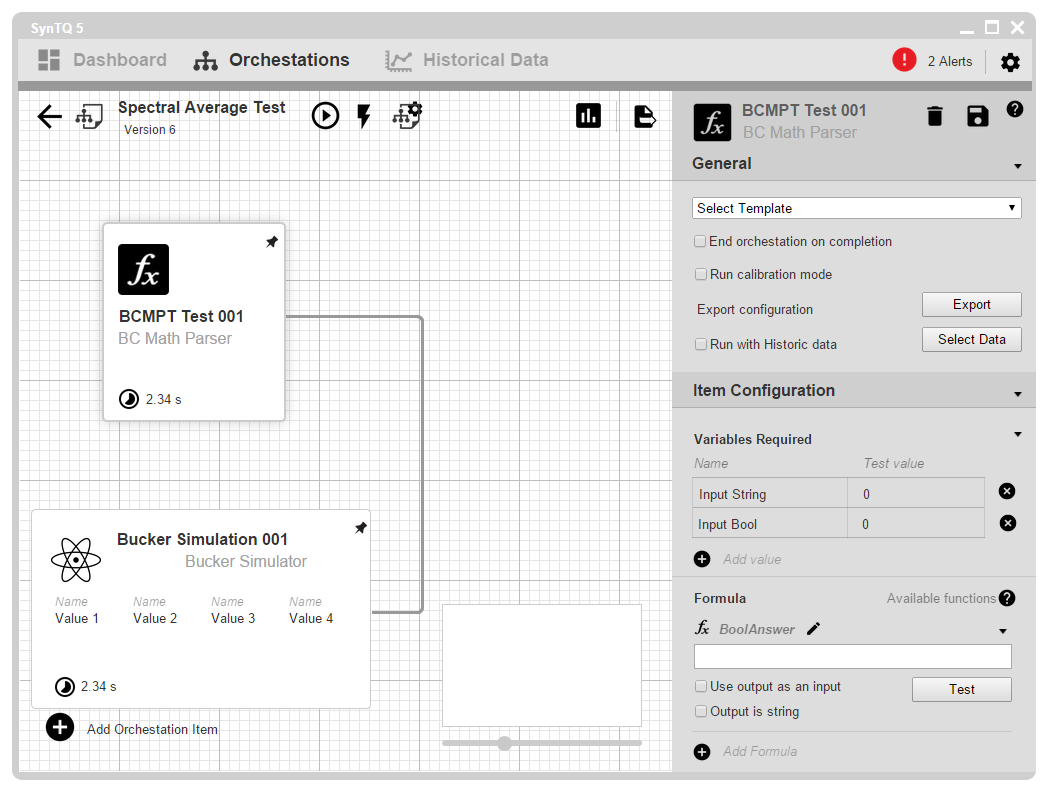1051x789 pixels.
Task: Show Available functions help icon
Action: click(x=1007, y=598)
